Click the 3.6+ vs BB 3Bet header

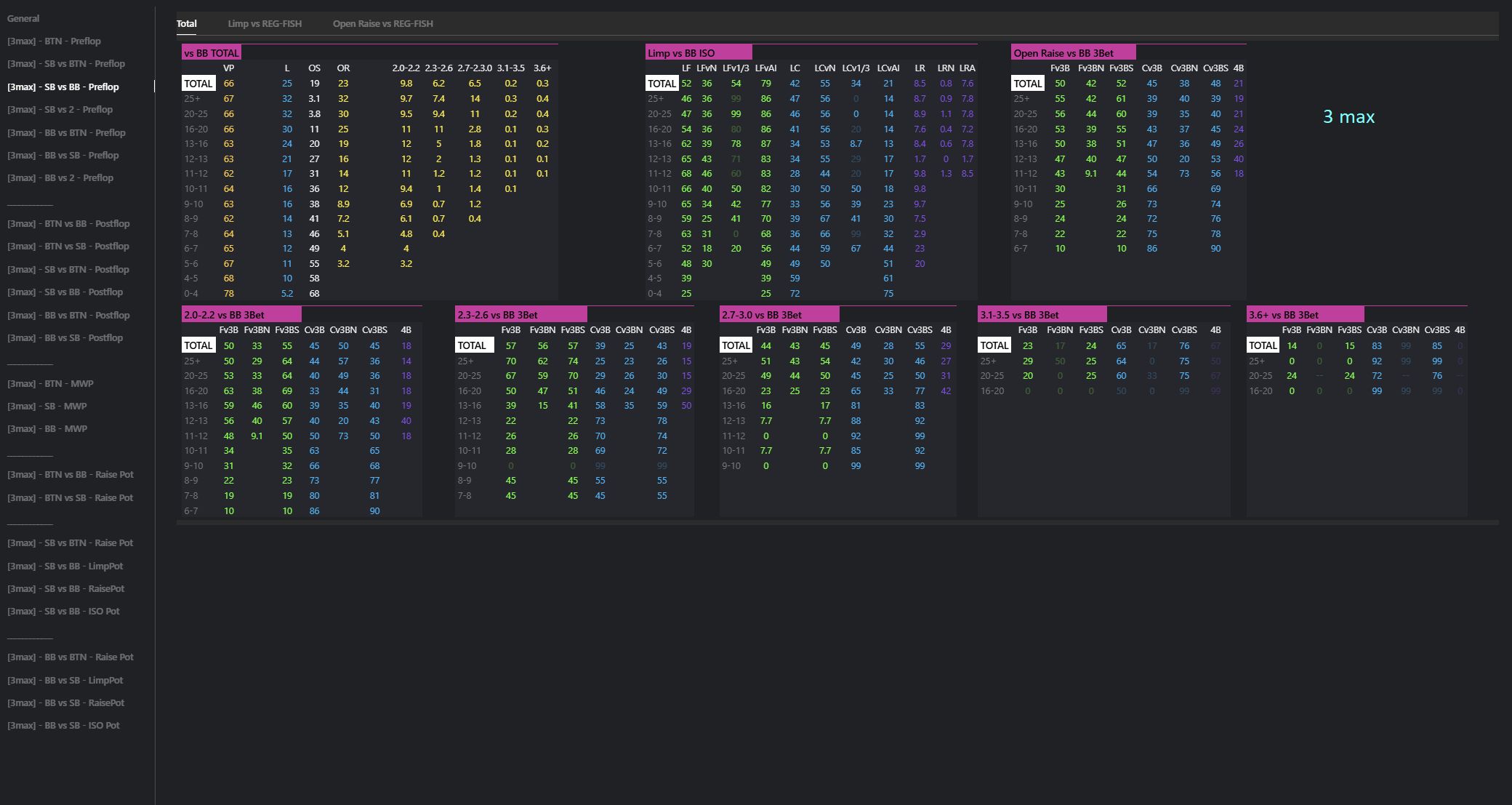coord(1283,315)
